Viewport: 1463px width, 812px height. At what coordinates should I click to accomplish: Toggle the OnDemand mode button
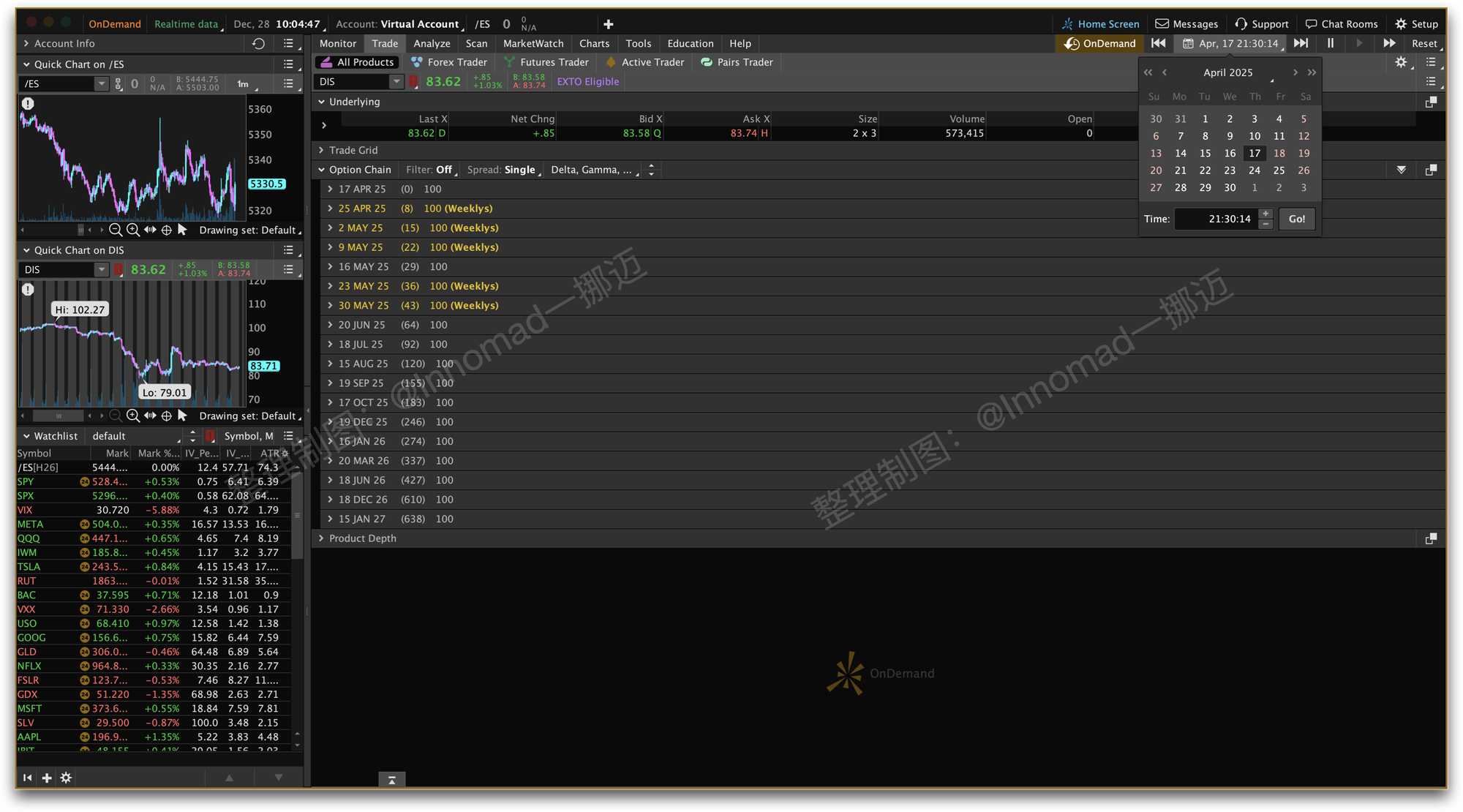[1100, 44]
